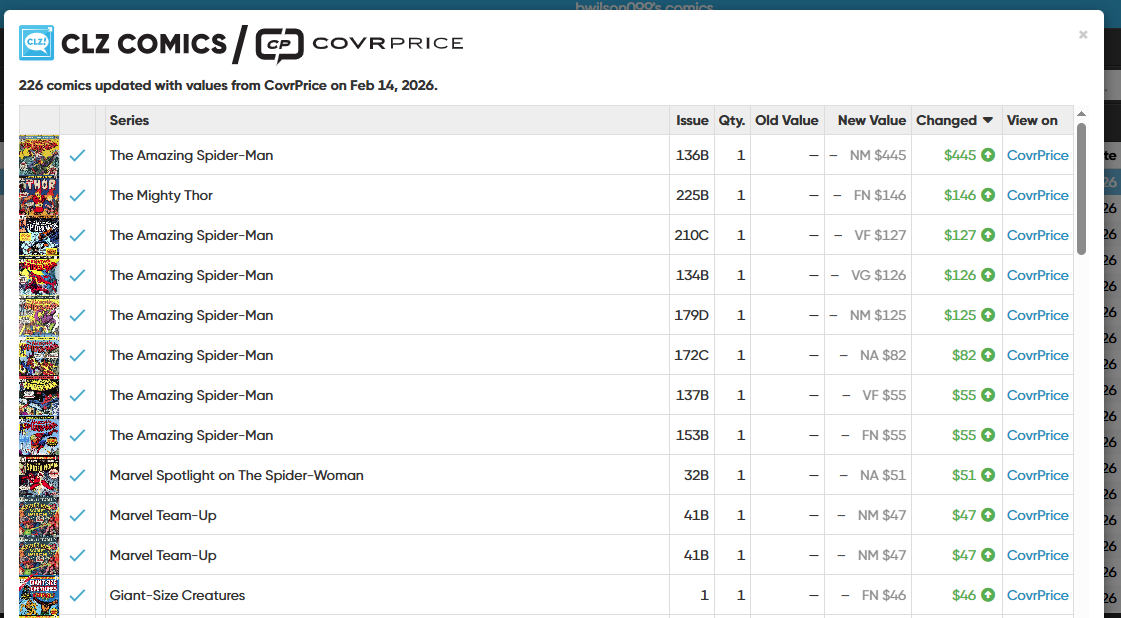Viewport: 1121px width, 618px height.
Task: Click the Changed column sort arrow
Action: coord(988,120)
